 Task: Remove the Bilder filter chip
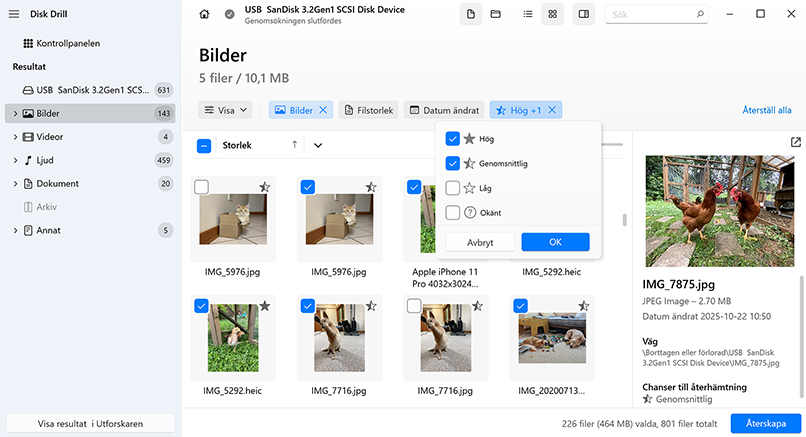click(x=323, y=110)
